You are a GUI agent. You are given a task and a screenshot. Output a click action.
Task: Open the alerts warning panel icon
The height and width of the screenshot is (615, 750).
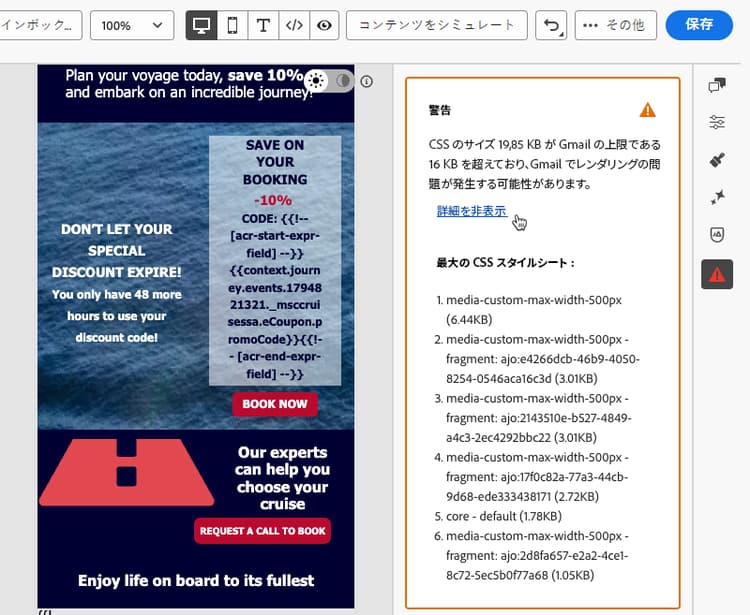click(x=717, y=275)
